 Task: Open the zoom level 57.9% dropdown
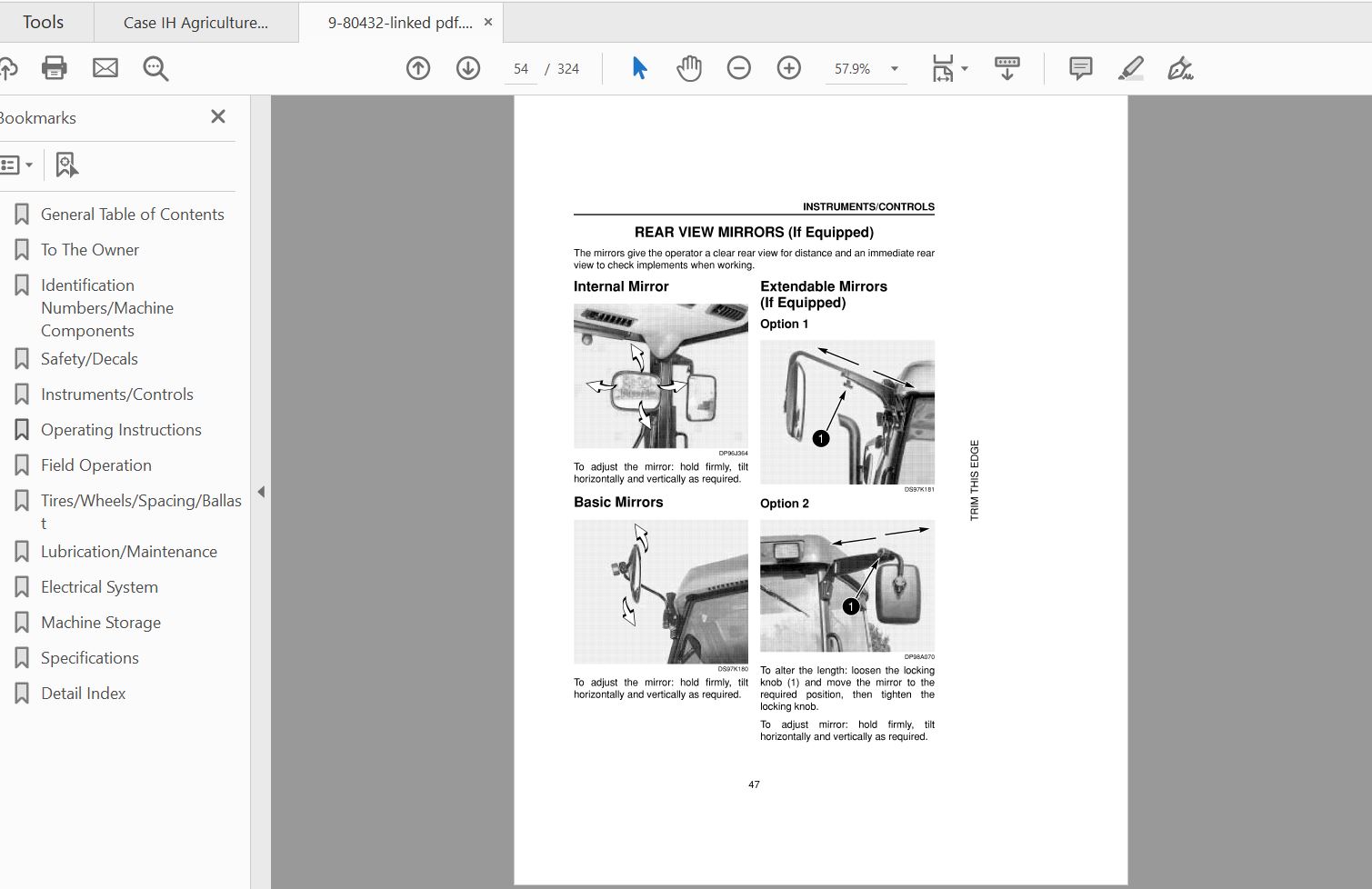coord(895,69)
